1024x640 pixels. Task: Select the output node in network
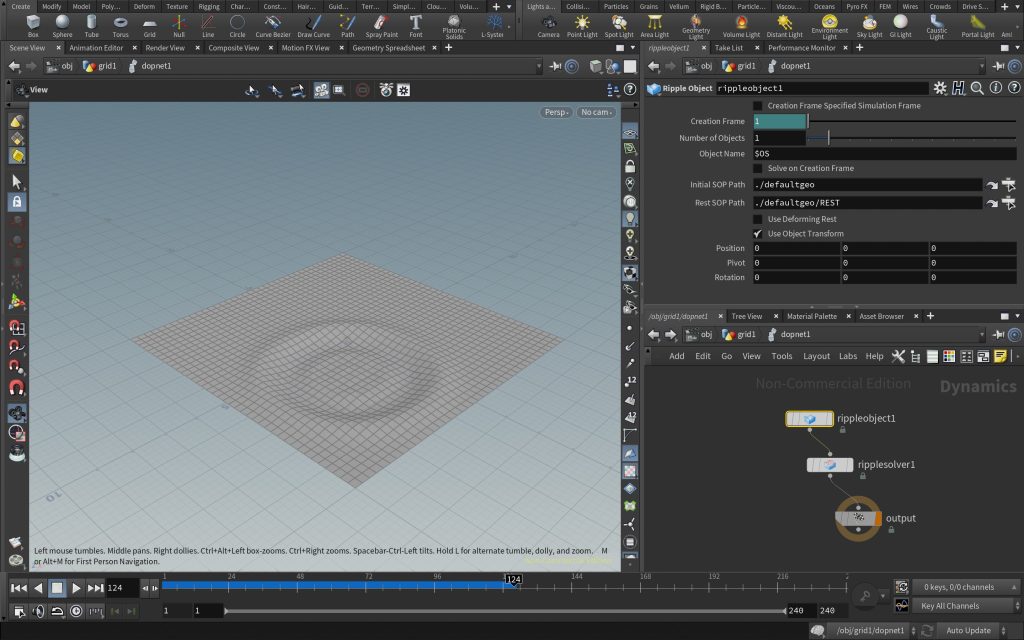(x=858, y=519)
